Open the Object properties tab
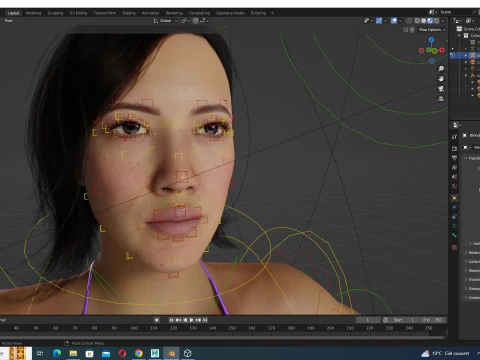The image size is (480, 360). (454, 198)
